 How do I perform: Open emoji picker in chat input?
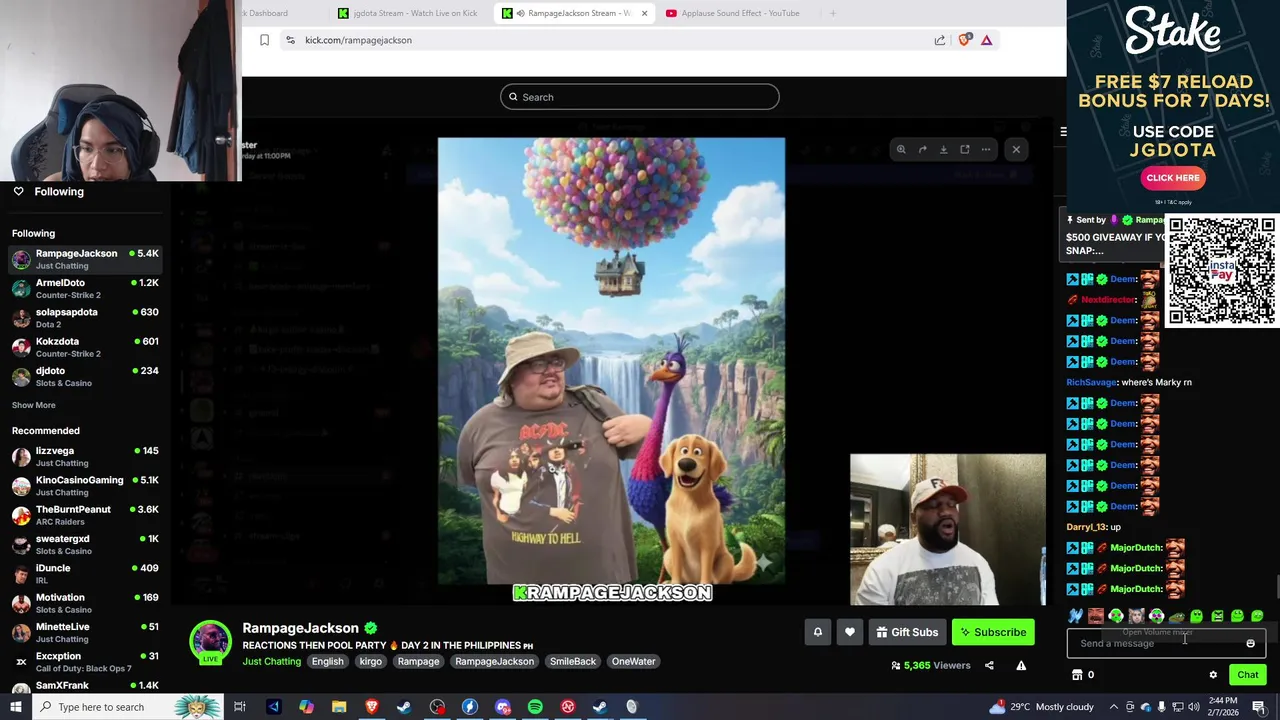(x=1250, y=643)
